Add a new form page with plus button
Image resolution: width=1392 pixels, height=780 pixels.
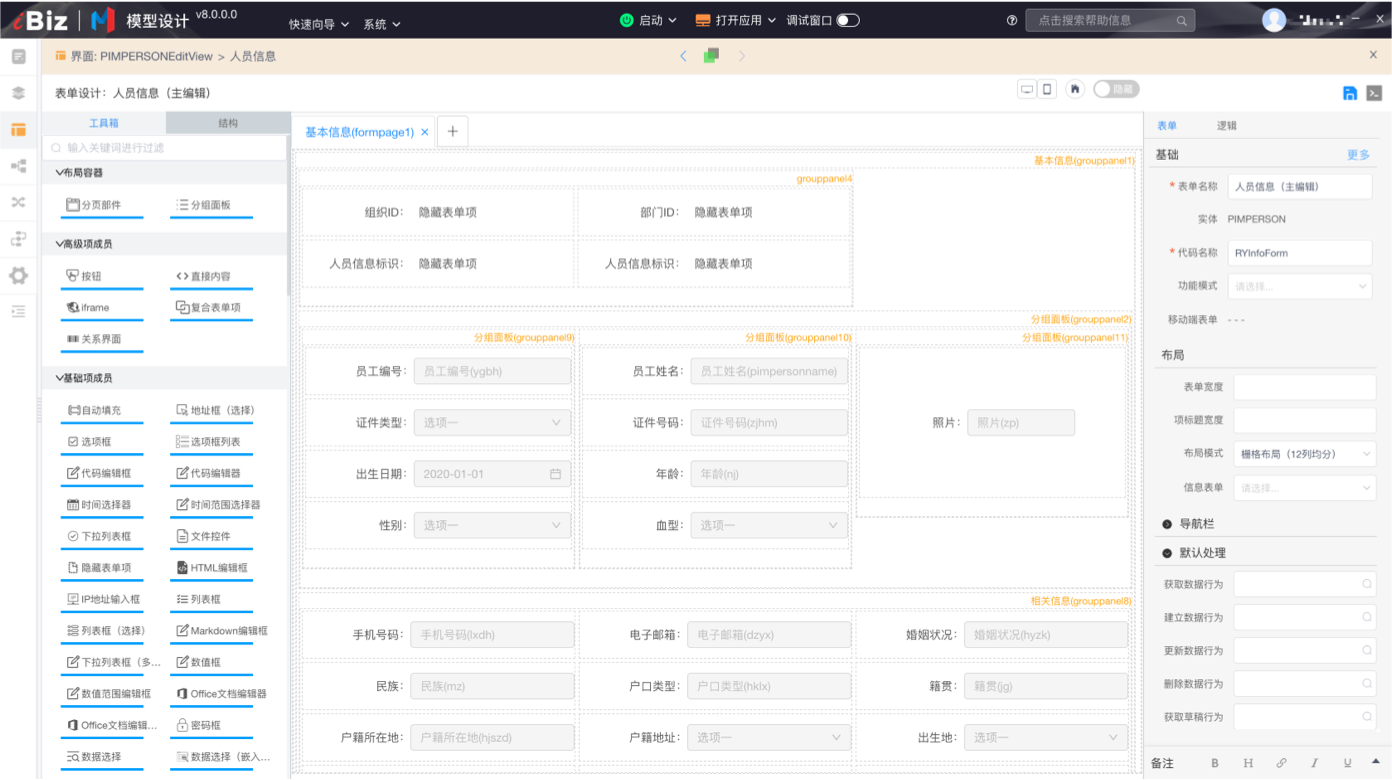452,131
